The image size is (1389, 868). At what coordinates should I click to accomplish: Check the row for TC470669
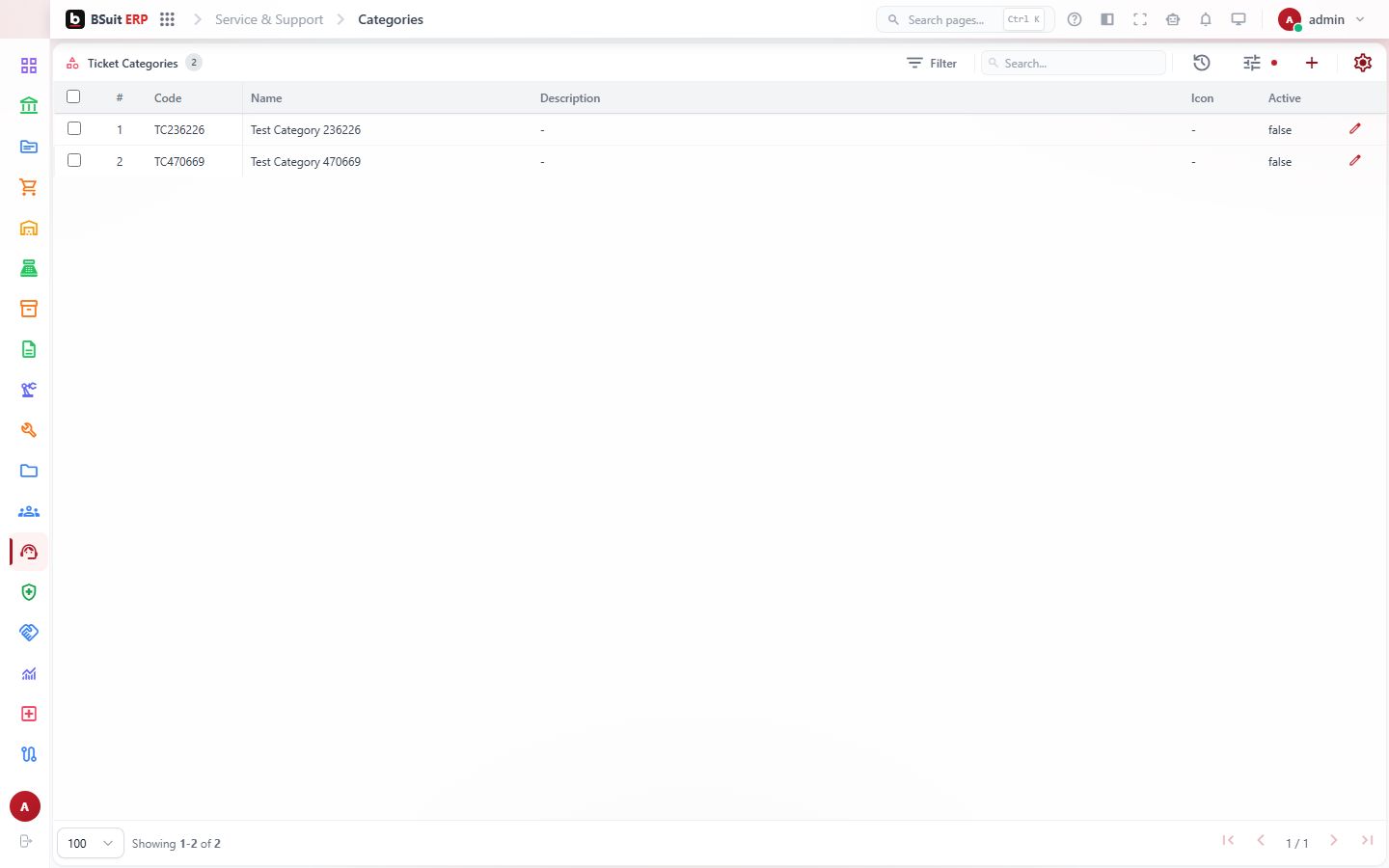point(74,160)
